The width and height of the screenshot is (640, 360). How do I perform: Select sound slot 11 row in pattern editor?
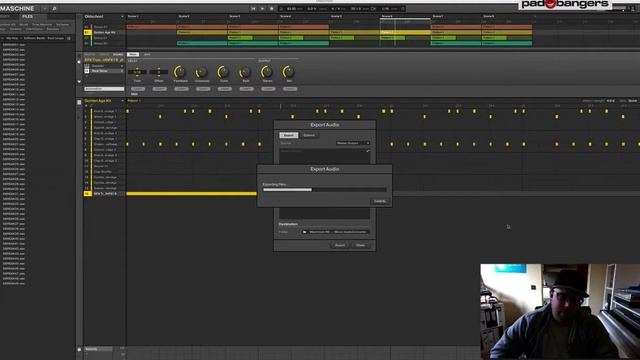pyautogui.click(x=104, y=166)
